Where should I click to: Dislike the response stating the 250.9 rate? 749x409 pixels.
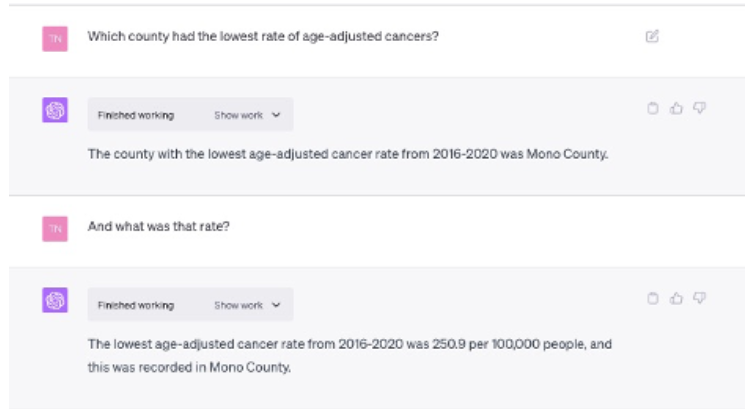699,298
